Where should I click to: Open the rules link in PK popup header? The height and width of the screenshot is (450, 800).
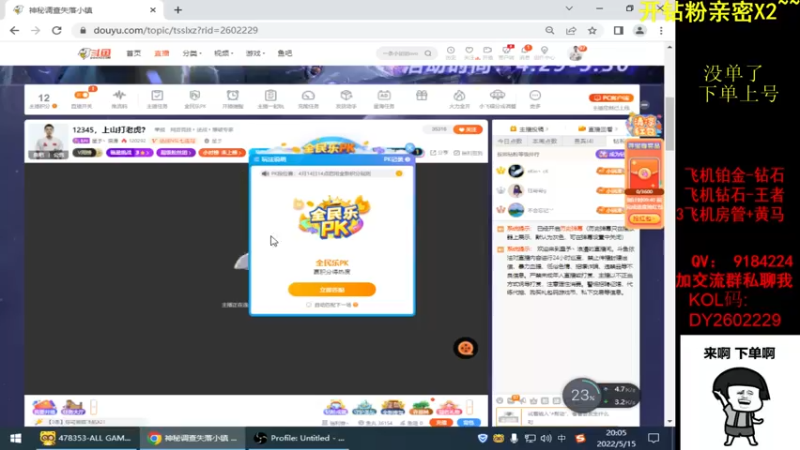(x=271, y=159)
